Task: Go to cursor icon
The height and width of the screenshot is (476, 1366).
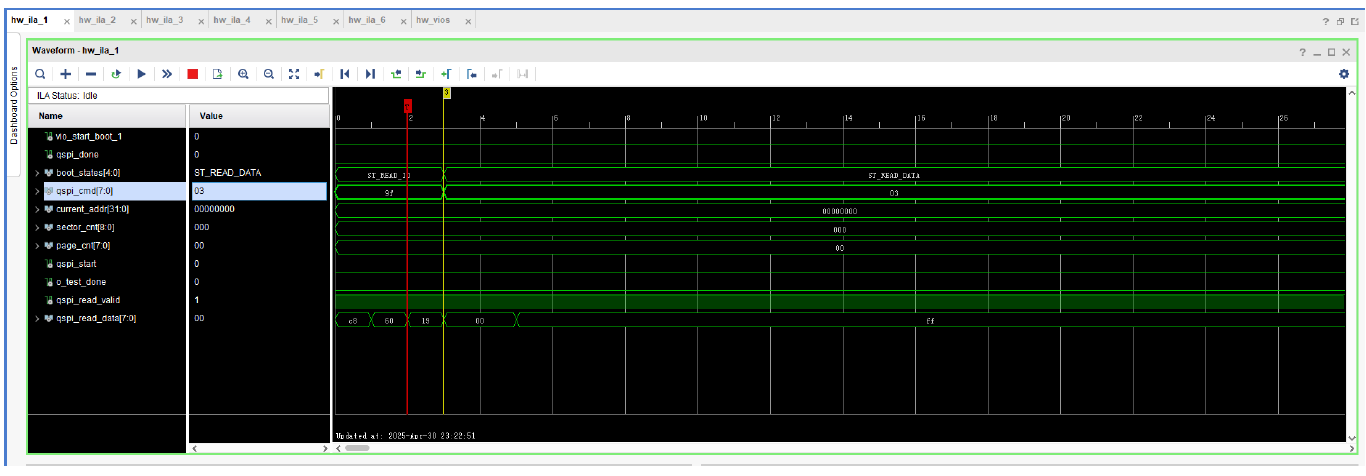Action: click(x=319, y=74)
